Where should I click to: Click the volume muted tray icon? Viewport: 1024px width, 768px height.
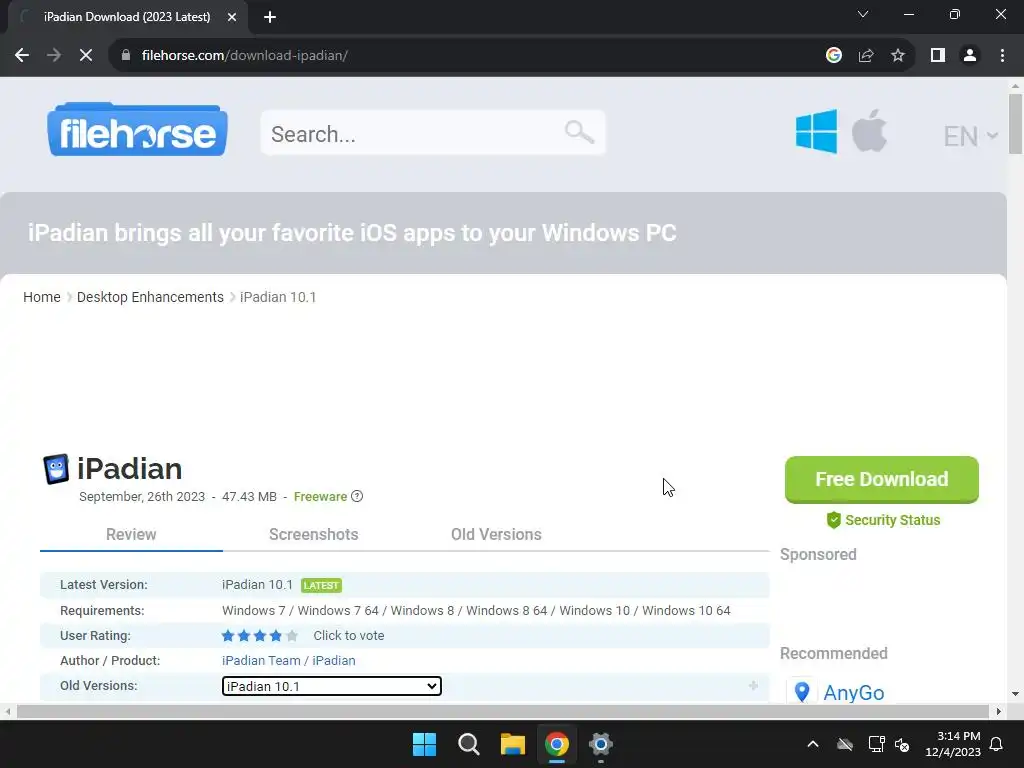click(903, 744)
